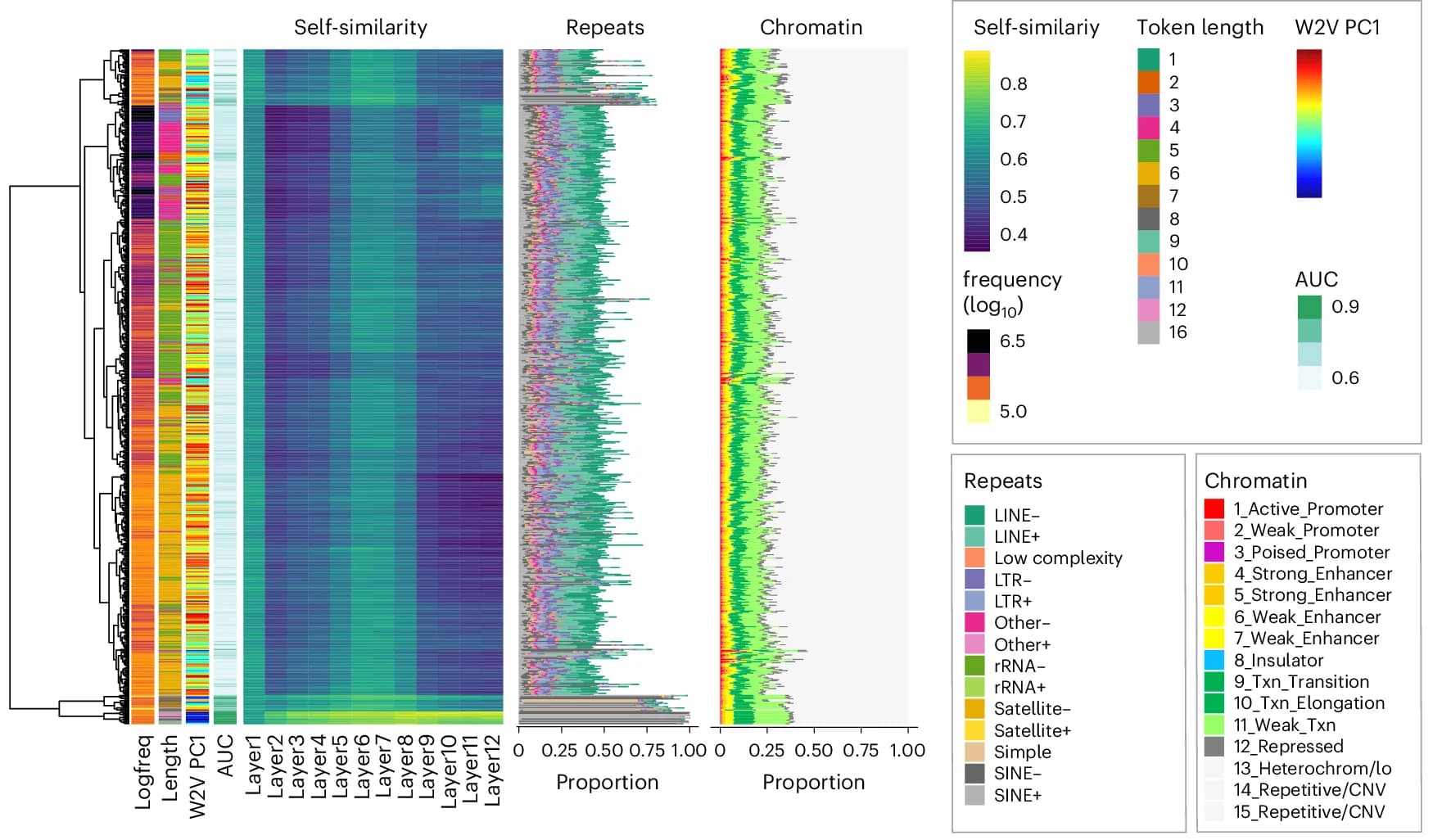Click the 10_Txn_Elongation legend label
1442x840 pixels.
click(x=1309, y=702)
